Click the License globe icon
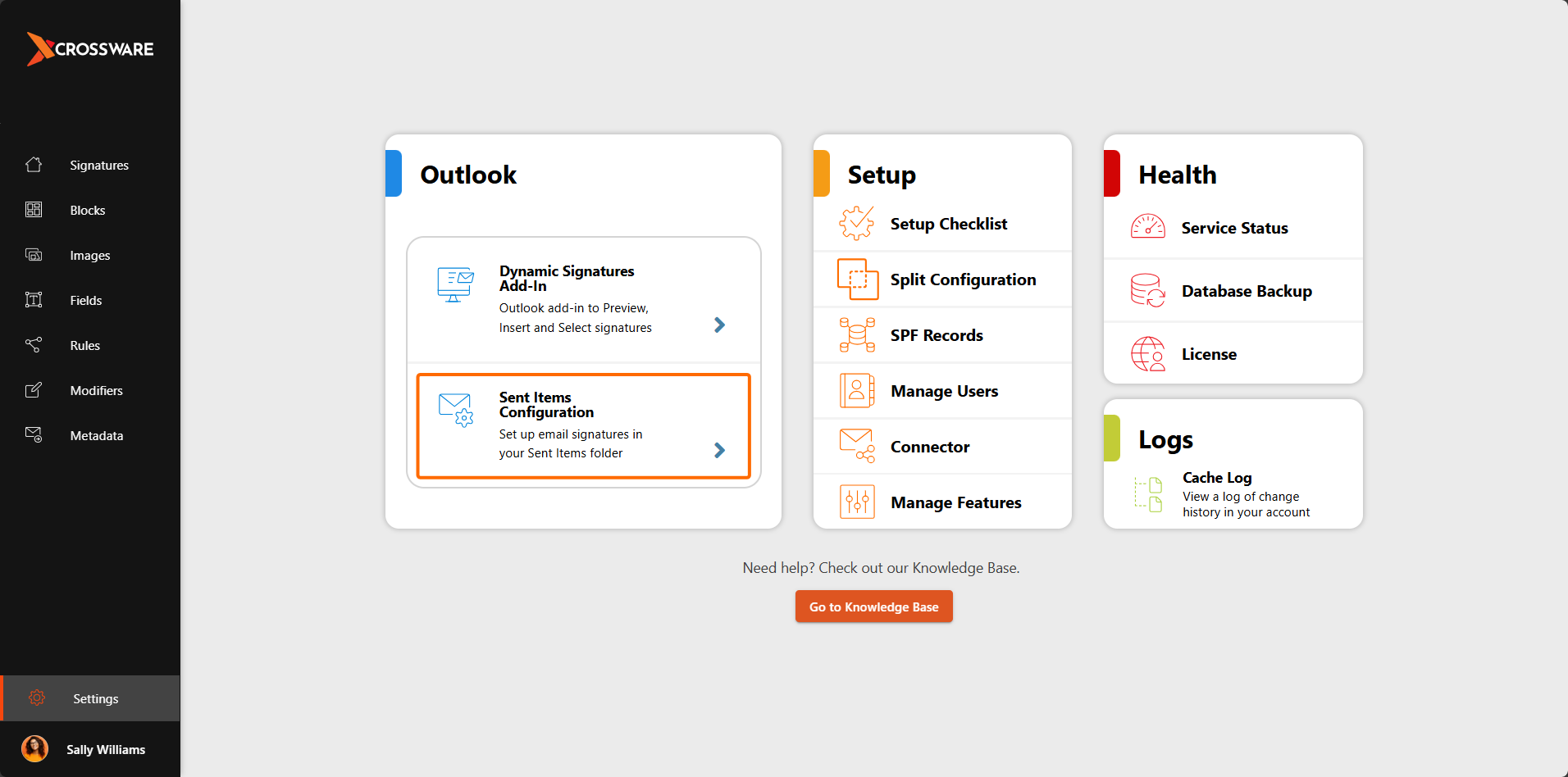1568x777 pixels. click(1148, 354)
